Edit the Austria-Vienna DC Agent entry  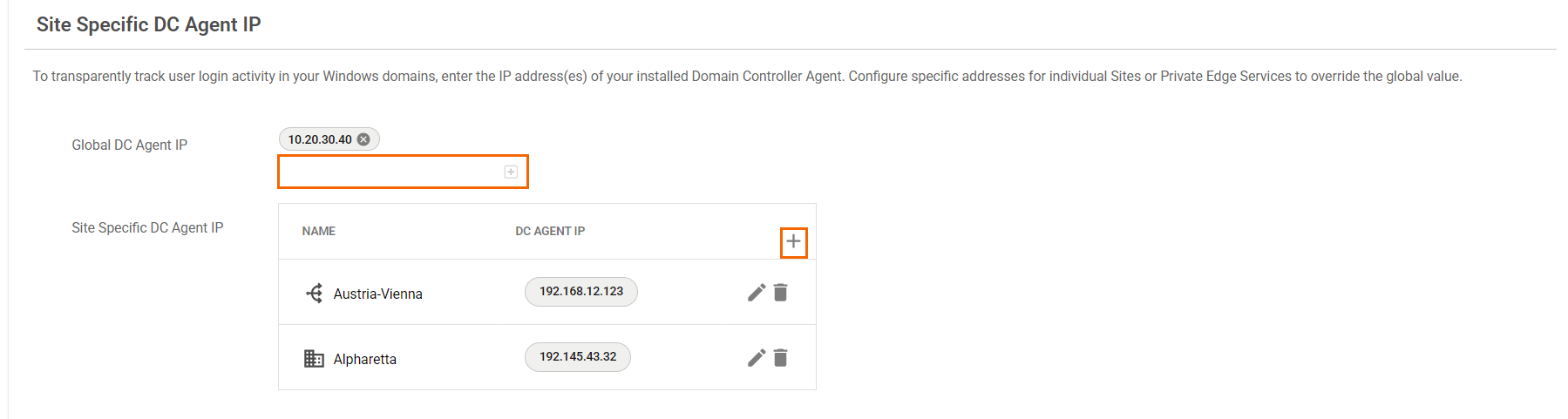[x=757, y=293]
